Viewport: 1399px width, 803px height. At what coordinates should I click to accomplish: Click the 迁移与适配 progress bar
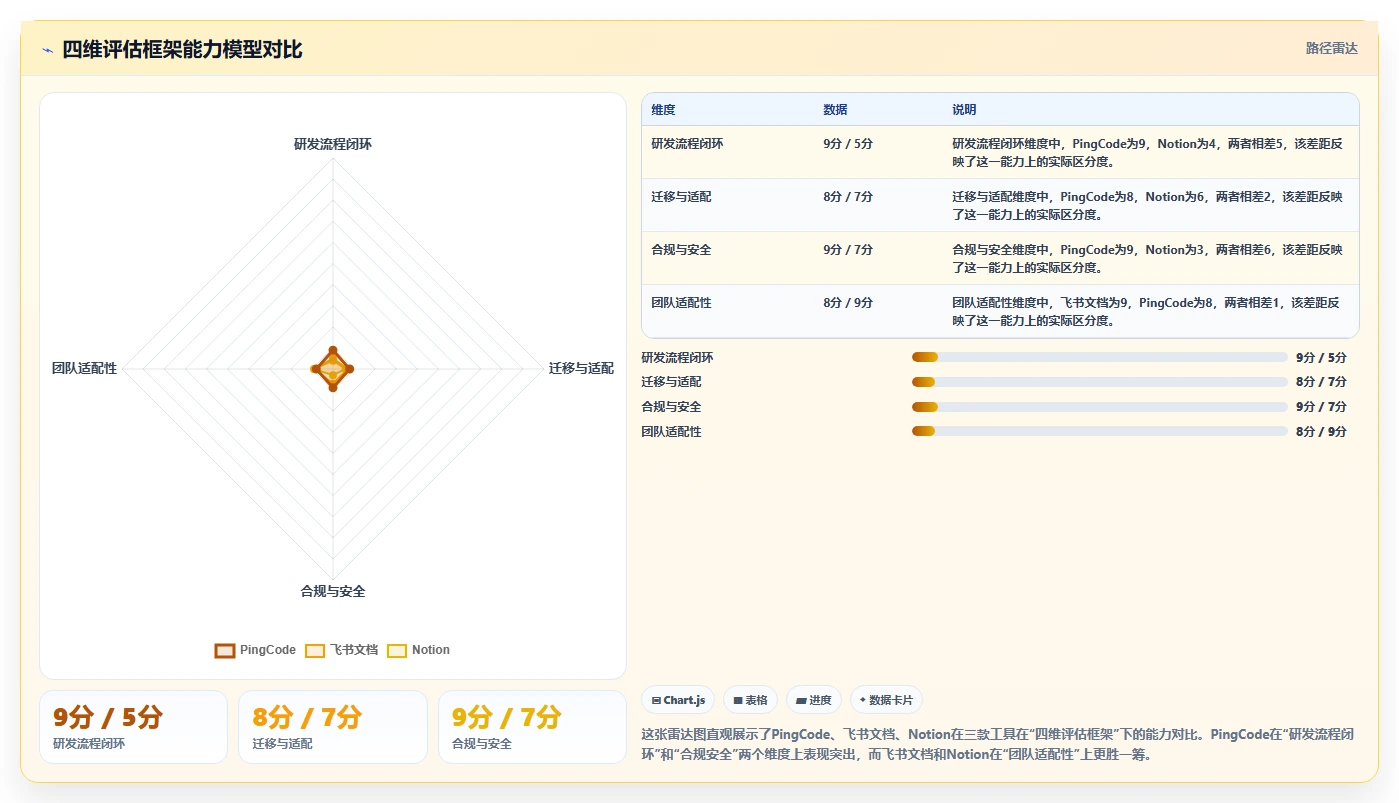[1099, 382]
